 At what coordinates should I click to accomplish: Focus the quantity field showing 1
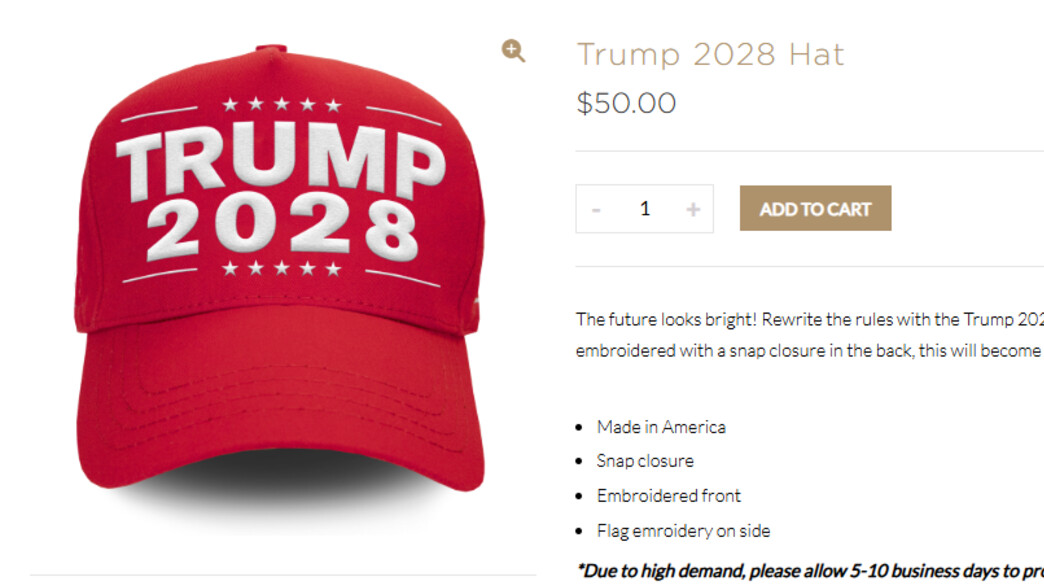[x=645, y=209]
